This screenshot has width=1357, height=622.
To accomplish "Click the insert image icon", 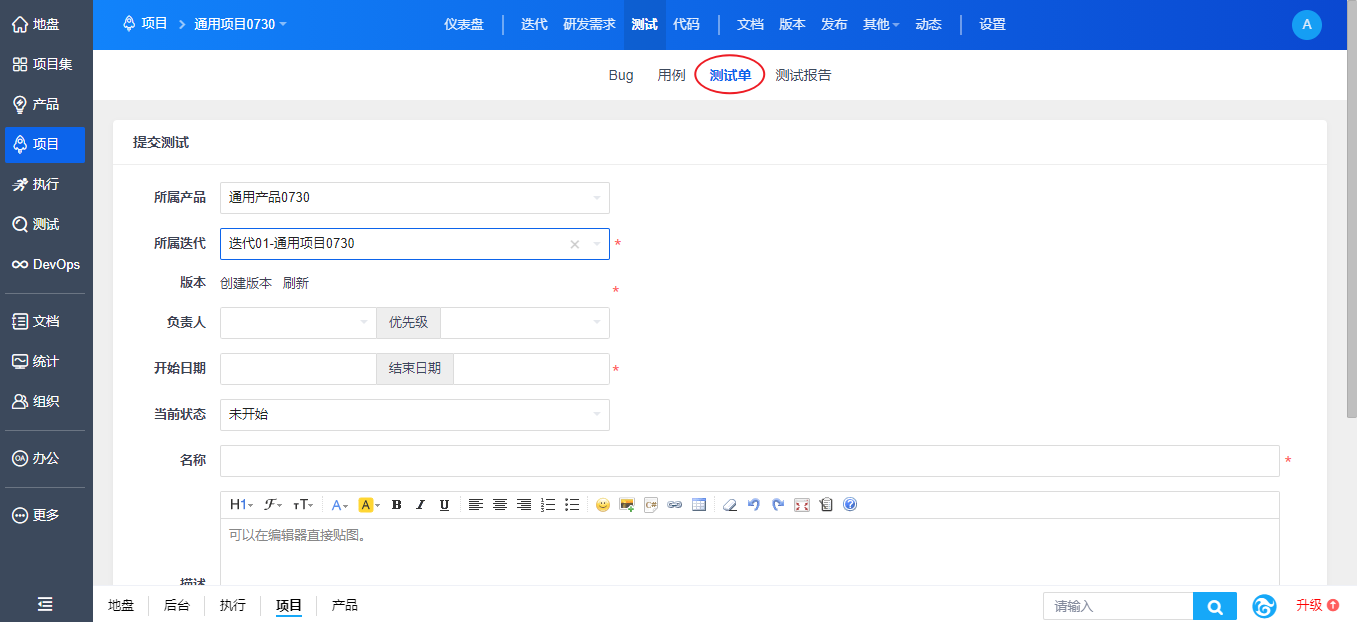I will click(627, 505).
